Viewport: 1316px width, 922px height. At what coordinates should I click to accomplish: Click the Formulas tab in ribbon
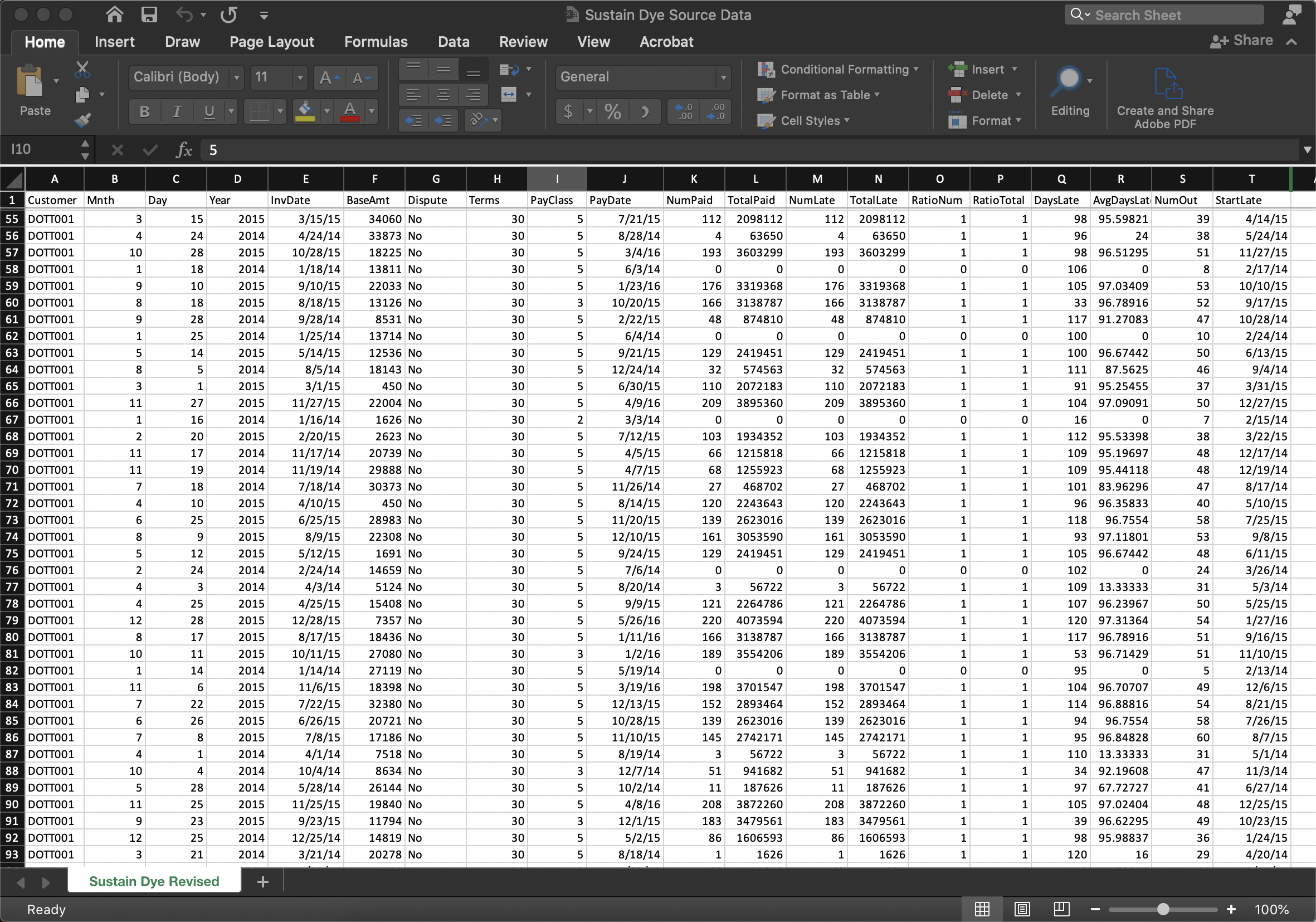[375, 42]
